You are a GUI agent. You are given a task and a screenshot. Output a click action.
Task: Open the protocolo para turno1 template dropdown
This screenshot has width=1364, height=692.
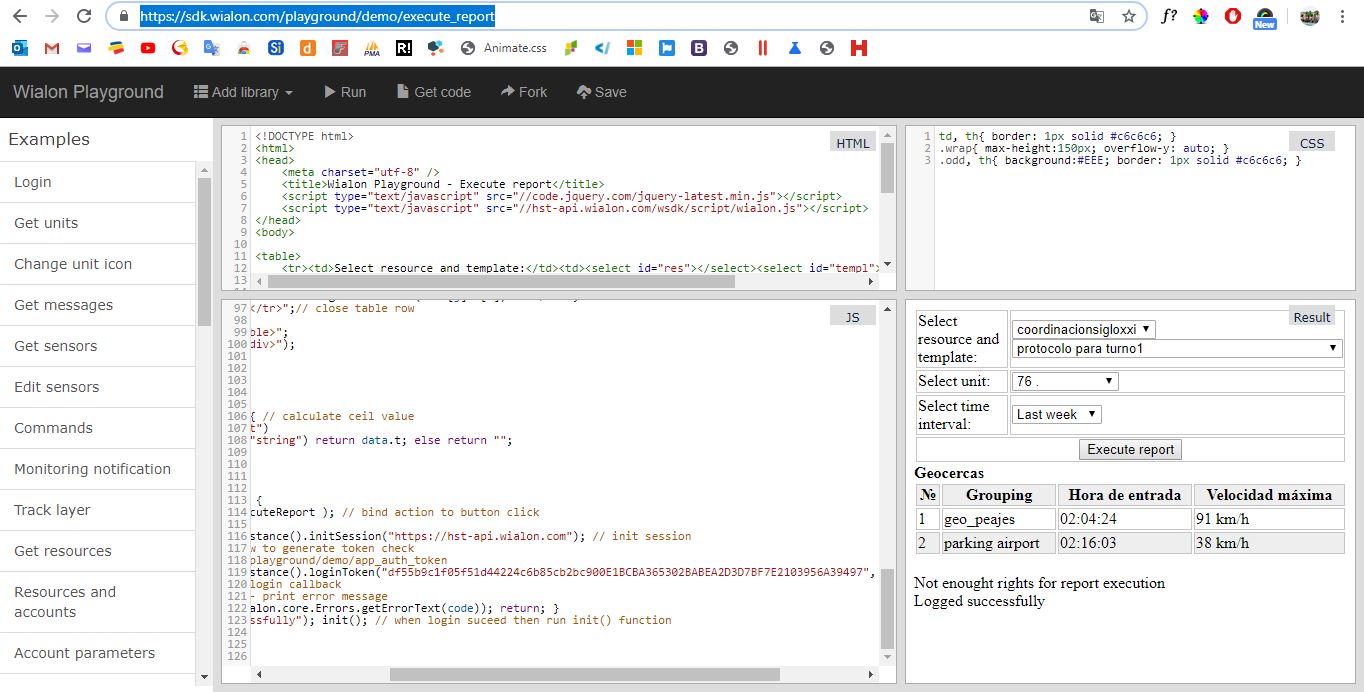pyautogui.click(x=1176, y=349)
